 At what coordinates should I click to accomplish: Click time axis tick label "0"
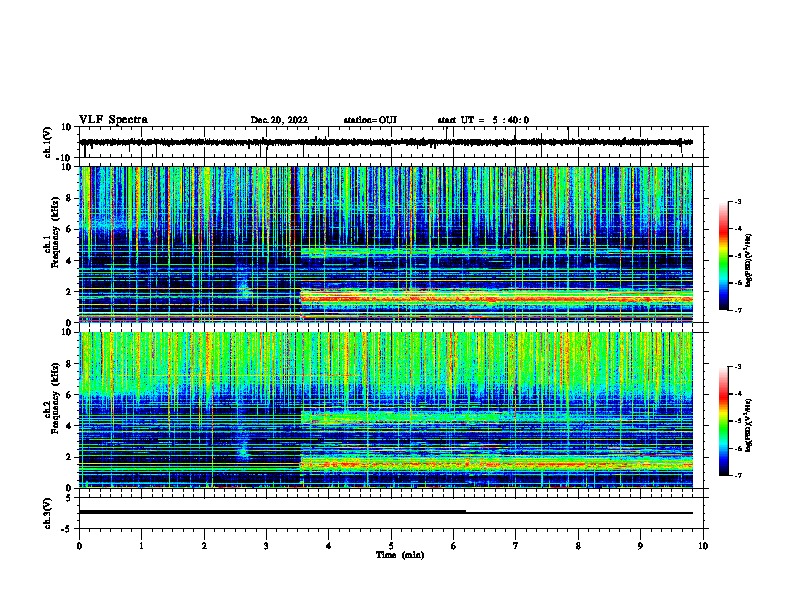click(x=79, y=546)
